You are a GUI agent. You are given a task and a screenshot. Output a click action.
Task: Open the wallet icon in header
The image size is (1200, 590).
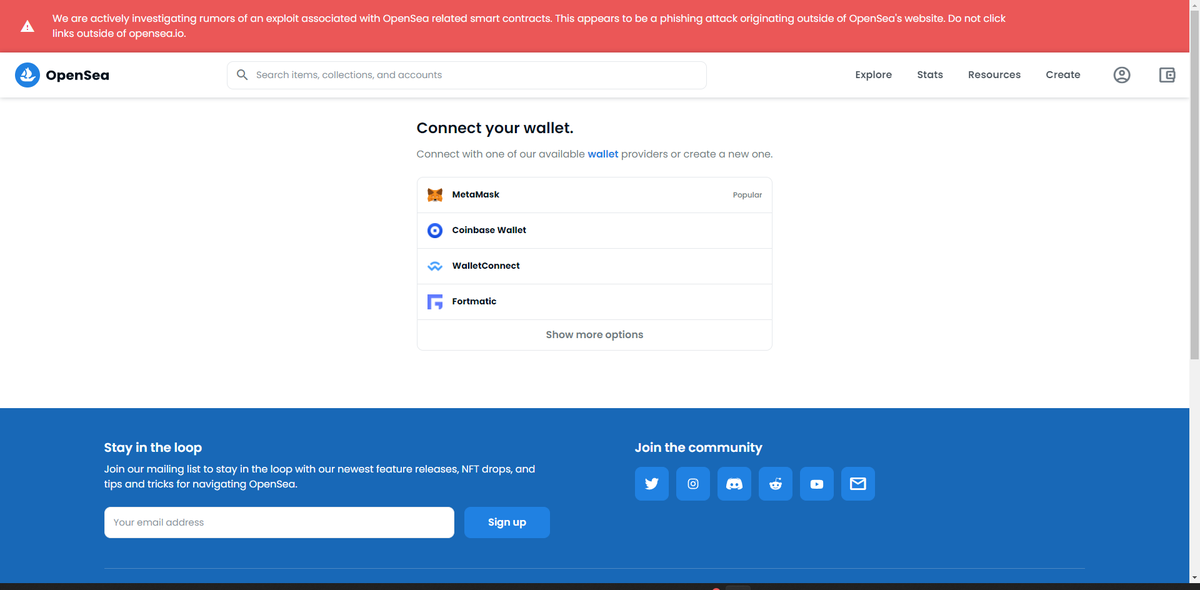(1167, 75)
